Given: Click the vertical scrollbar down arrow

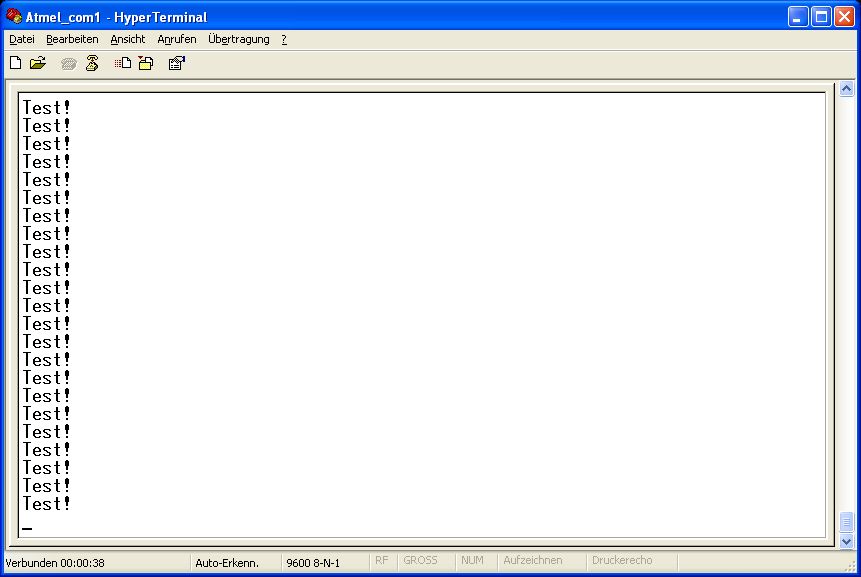Looking at the screenshot, I should click(x=847, y=541).
